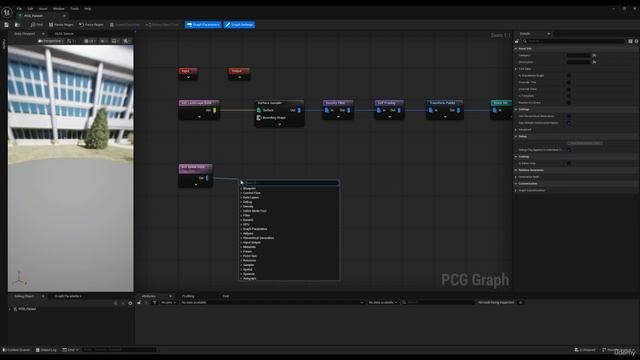This screenshot has height=360, width=640.
Task: Click Out pin on Get Landscape Data node
Action: (x=215, y=110)
